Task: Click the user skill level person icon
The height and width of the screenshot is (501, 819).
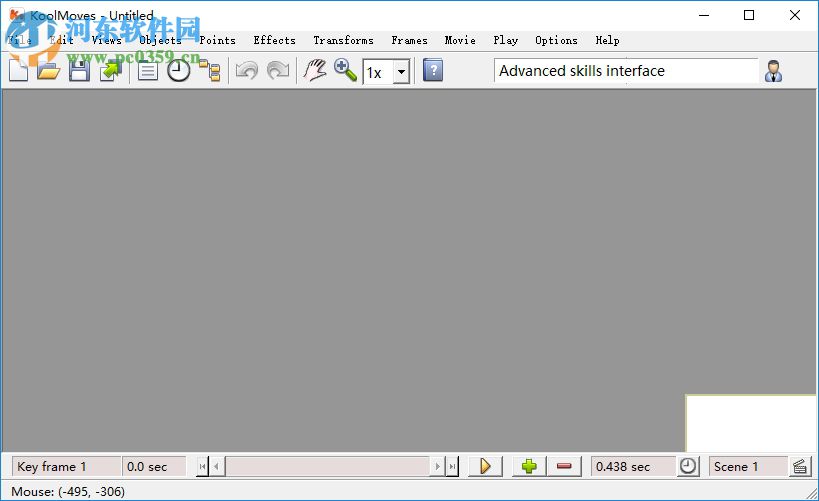Action: pyautogui.click(x=774, y=71)
